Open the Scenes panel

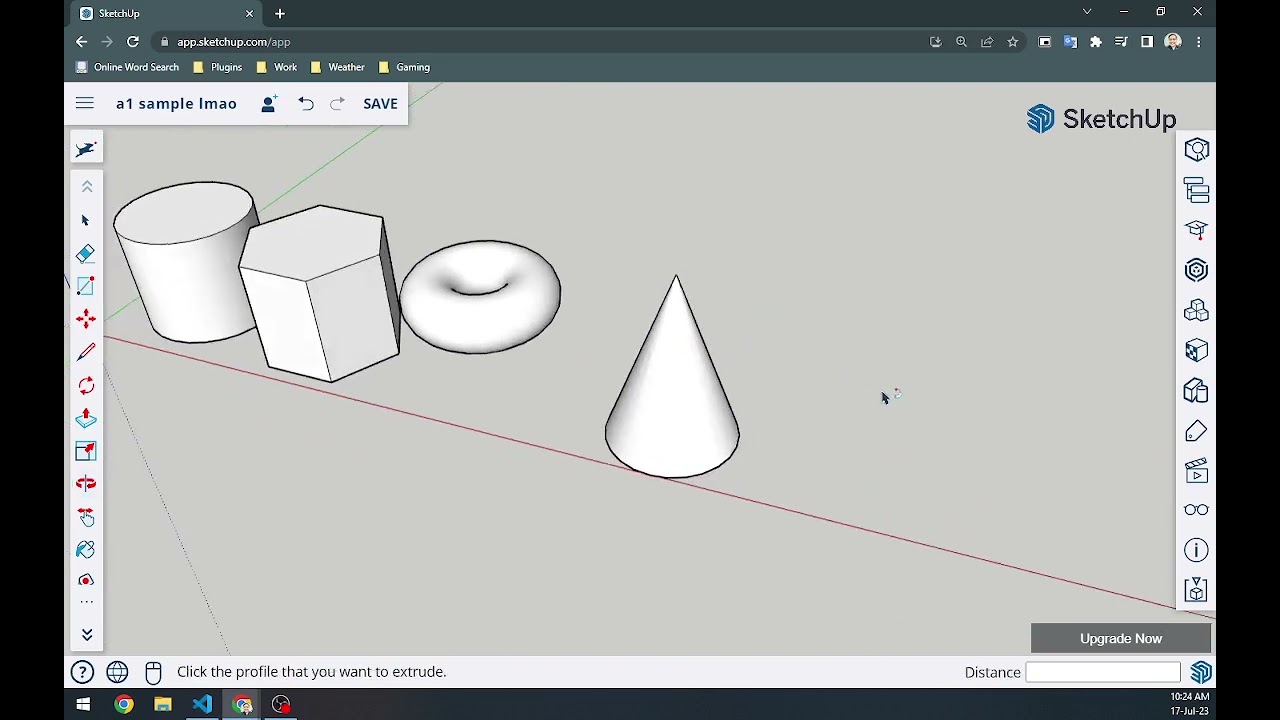click(x=1196, y=470)
